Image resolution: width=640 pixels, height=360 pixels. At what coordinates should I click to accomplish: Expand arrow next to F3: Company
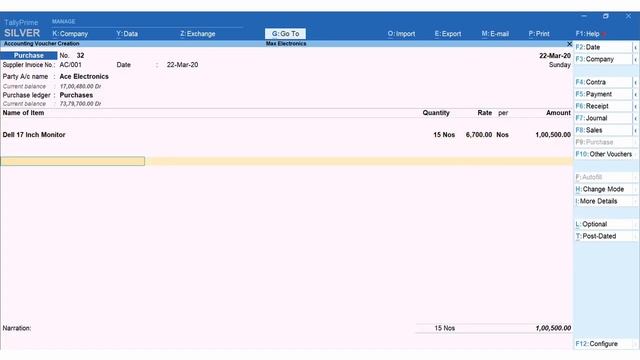[x=636, y=60]
